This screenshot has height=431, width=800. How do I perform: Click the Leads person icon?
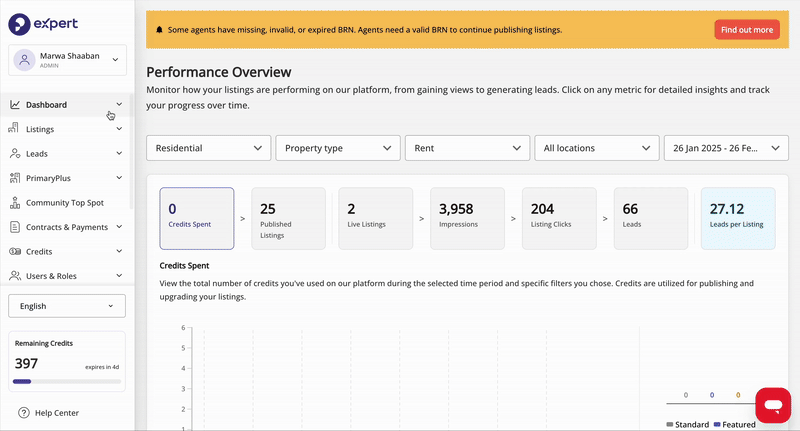pyautogui.click(x=15, y=153)
